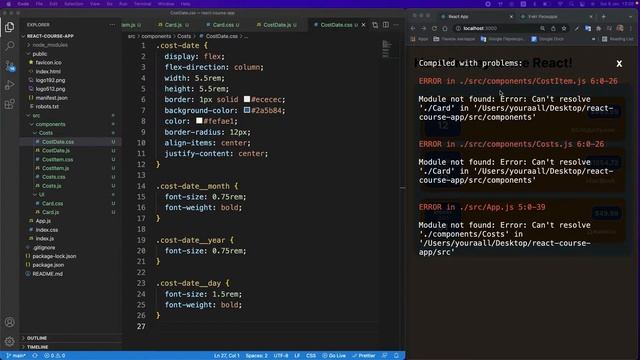
Task: Click the zoom magnifier in address bar
Action: (542, 29)
